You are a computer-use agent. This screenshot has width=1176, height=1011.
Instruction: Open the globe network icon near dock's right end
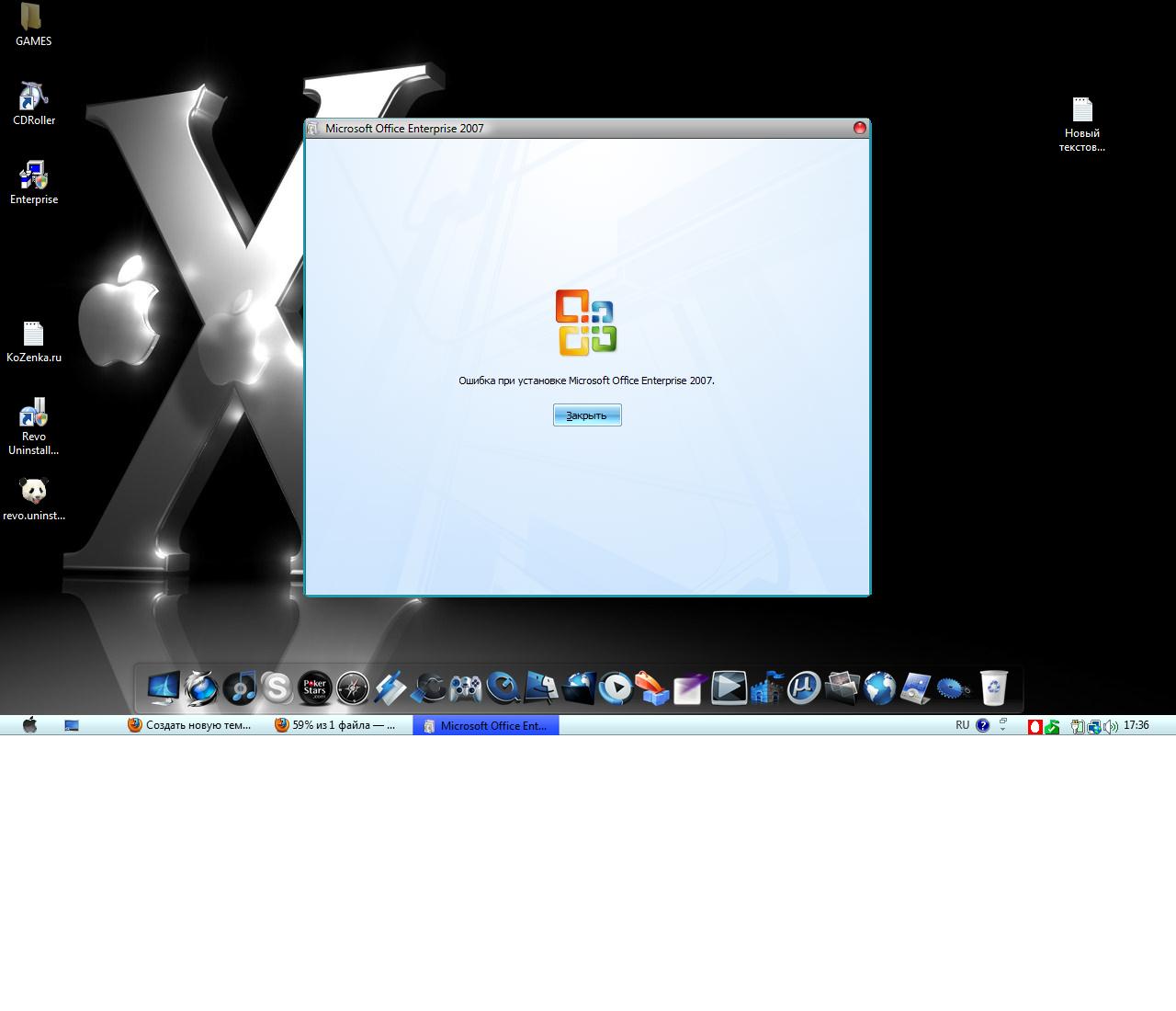point(879,687)
